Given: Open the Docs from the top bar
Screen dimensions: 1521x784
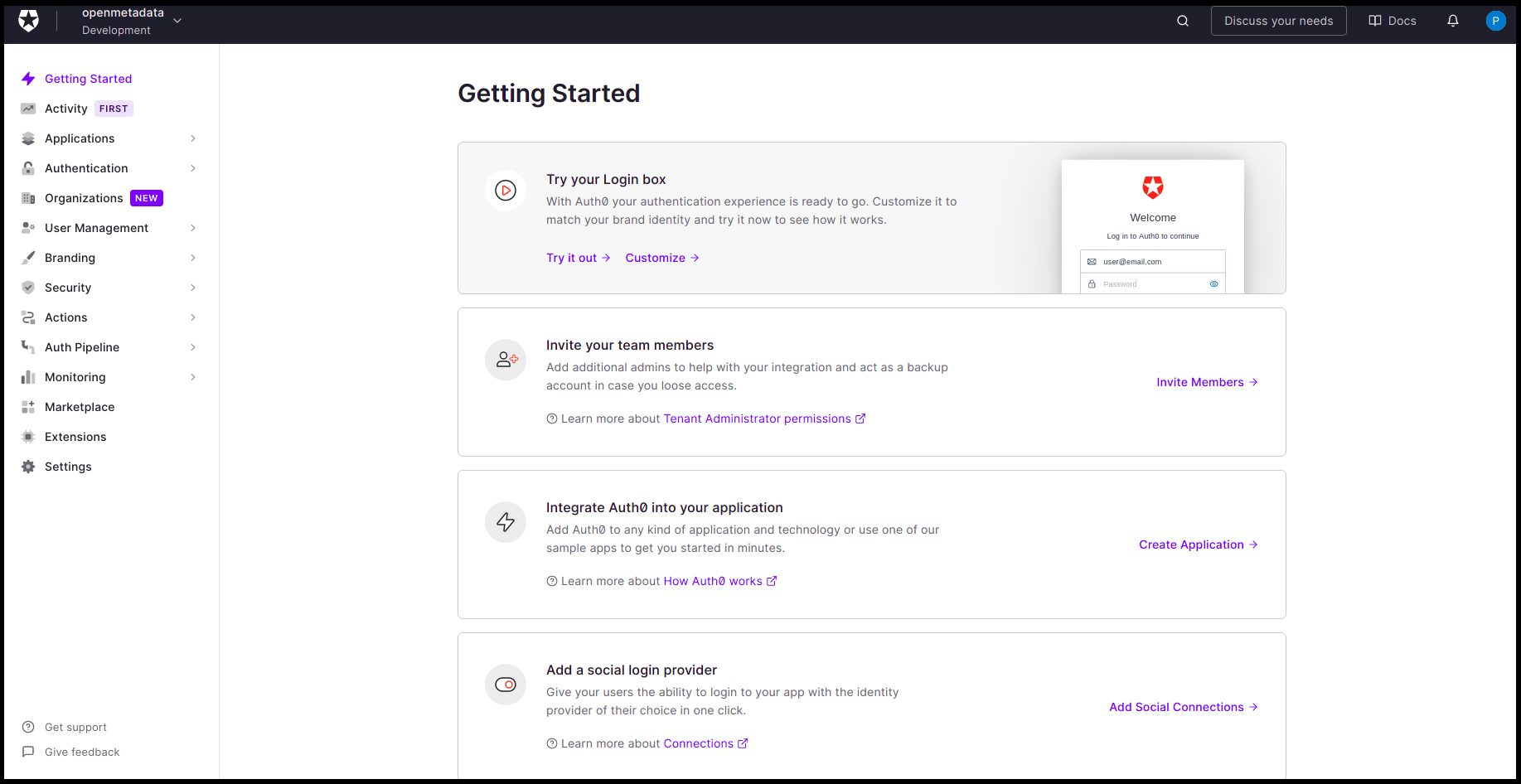Looking at the screenshot, I should pyautogui.click(x=1392, y=20).
